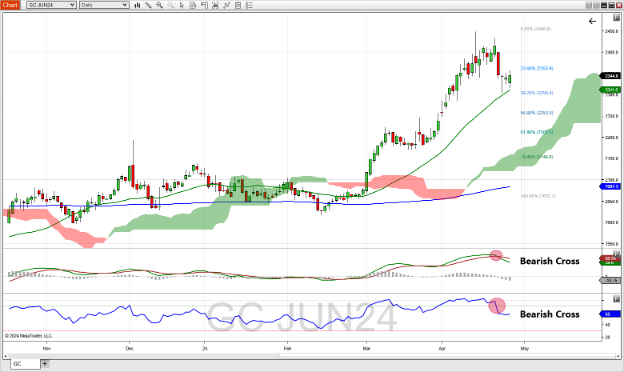Select the 76.40% Fibonacci level label
Screen dimensions: 624x372
click(x=537, y=157)
